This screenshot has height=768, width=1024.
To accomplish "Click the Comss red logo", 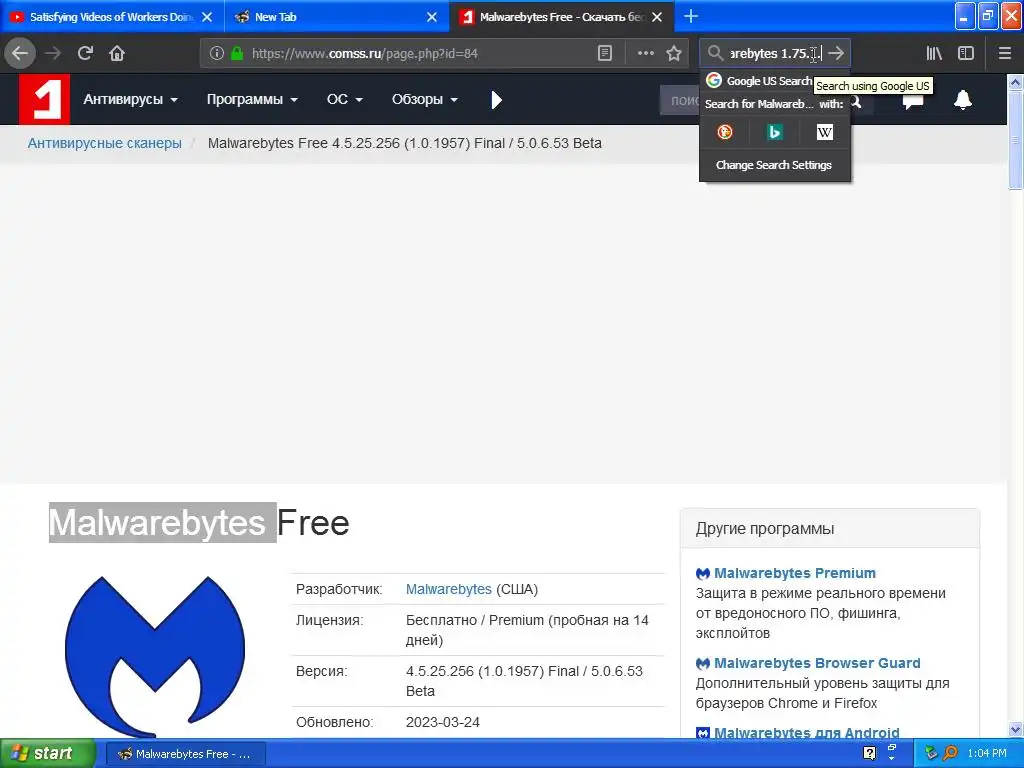I will [x=44, y=99].
